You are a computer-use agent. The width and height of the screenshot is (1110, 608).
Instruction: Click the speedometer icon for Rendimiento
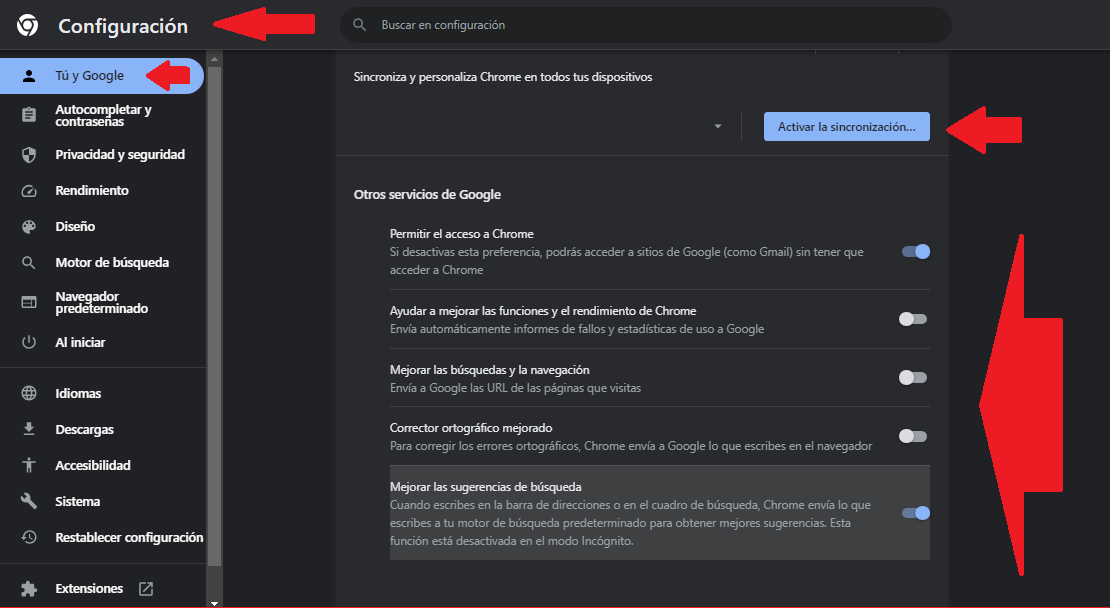(x=29, y=190)
